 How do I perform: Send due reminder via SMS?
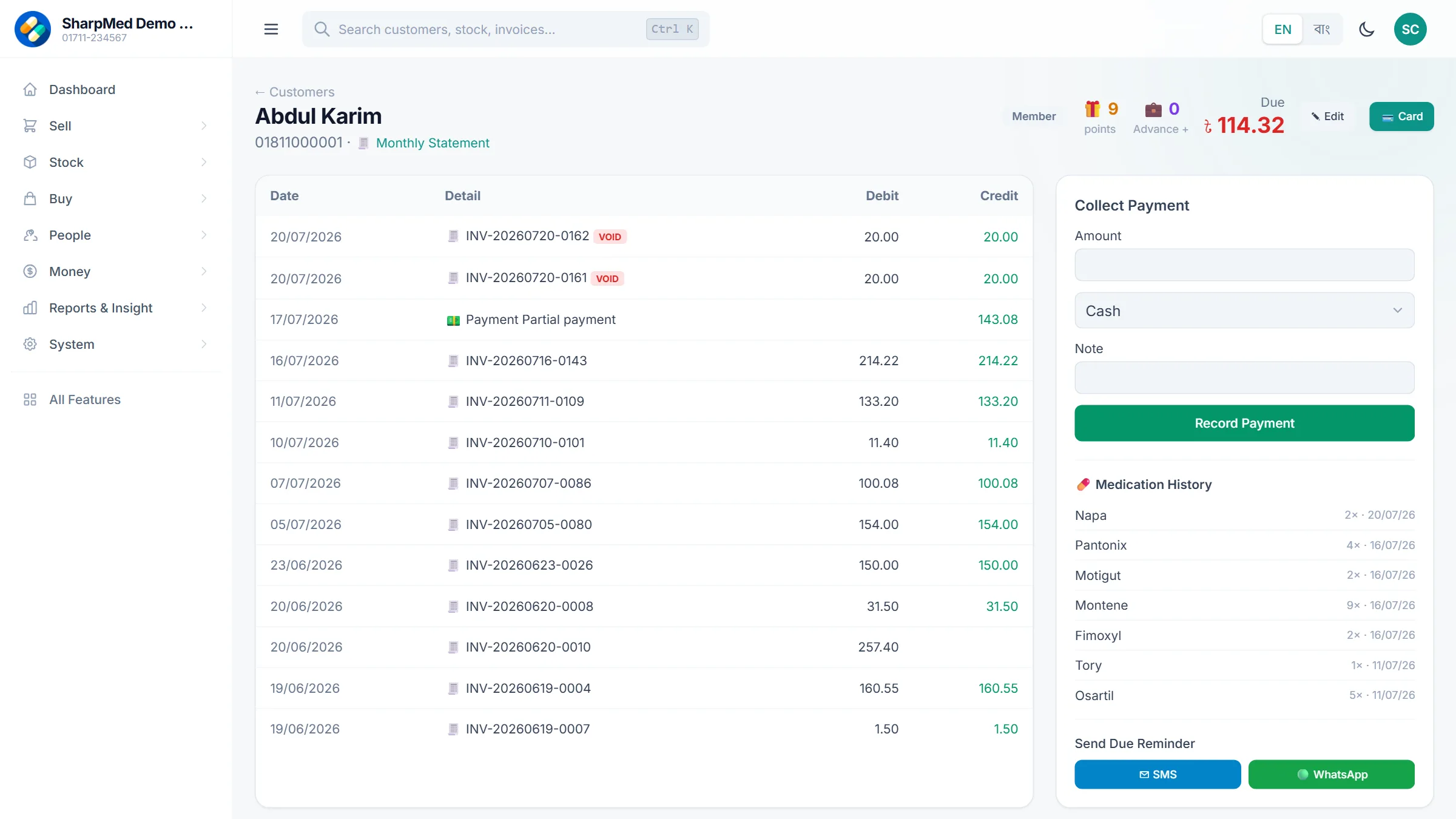(x=1158, y=775)
